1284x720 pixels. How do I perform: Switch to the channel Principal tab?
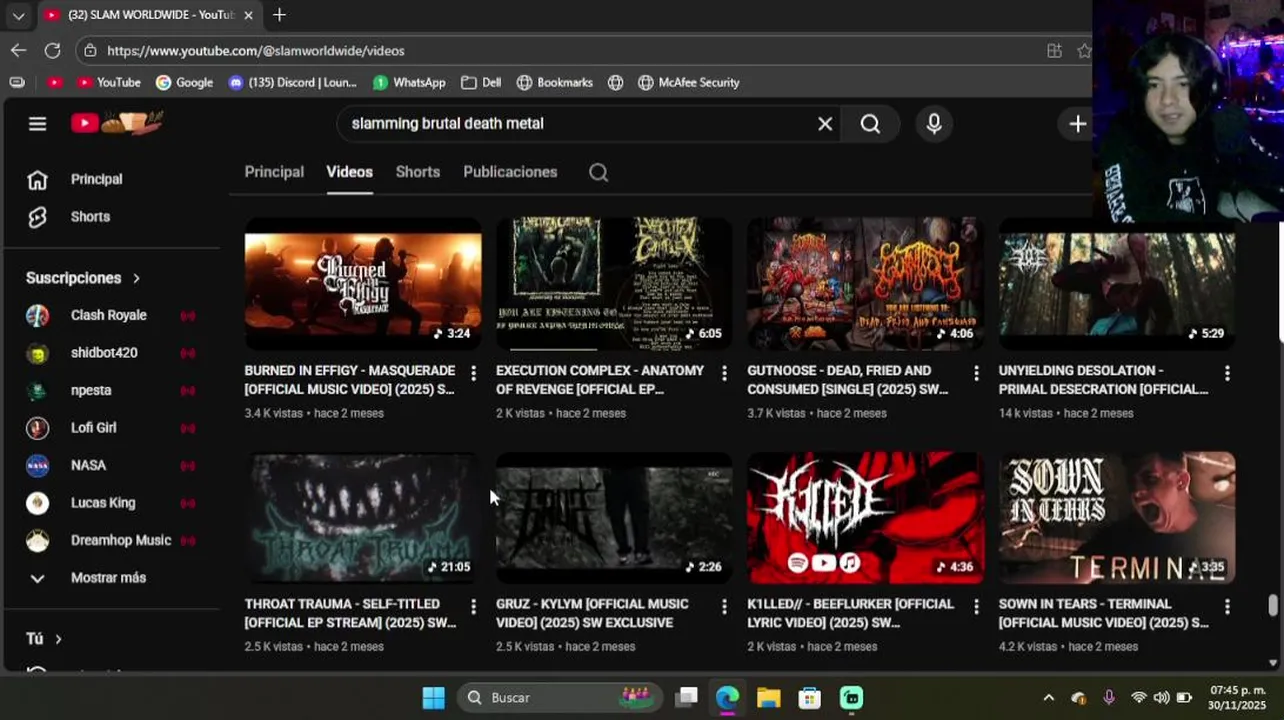(274, 172)
